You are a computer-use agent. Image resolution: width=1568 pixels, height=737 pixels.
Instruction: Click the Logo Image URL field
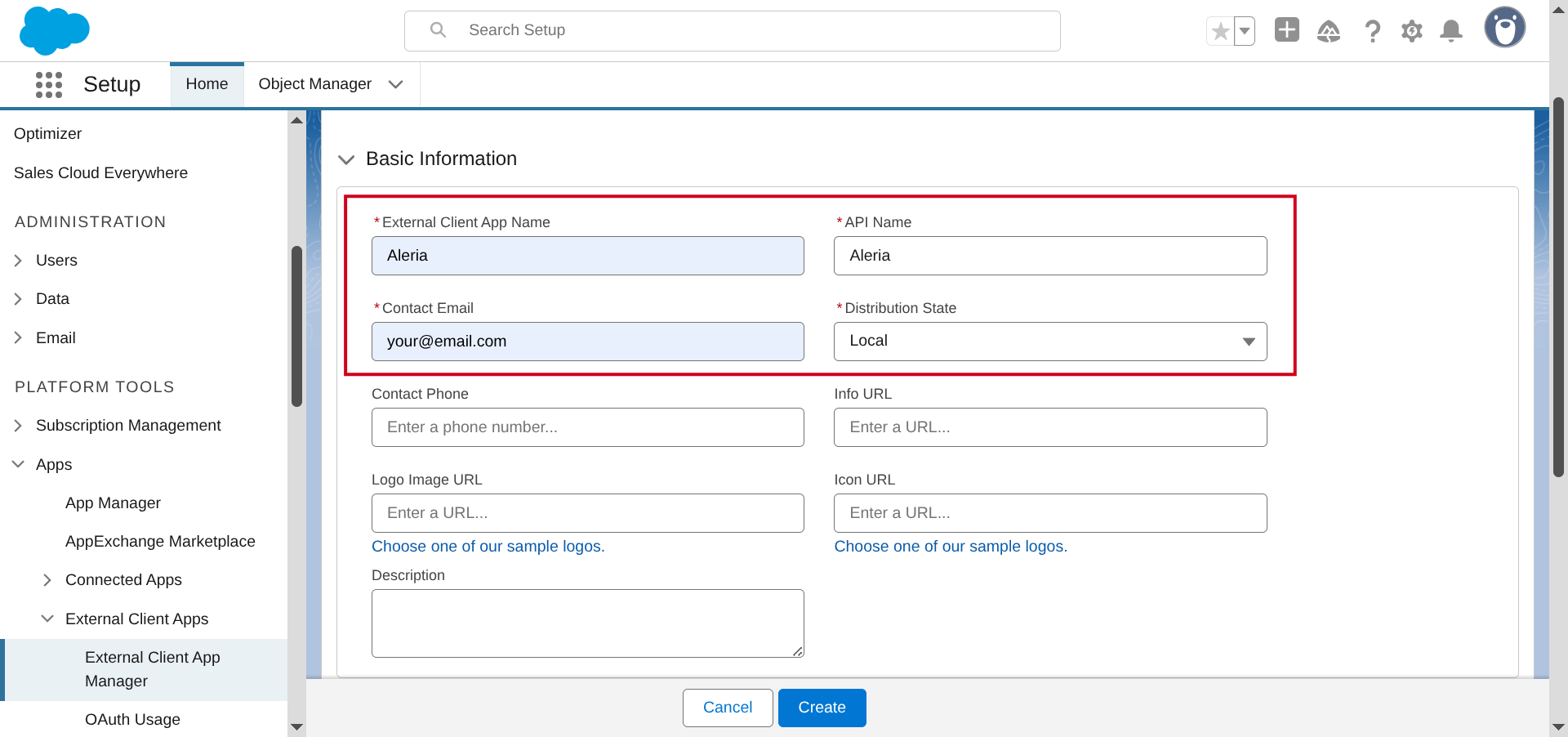(587, 513)
